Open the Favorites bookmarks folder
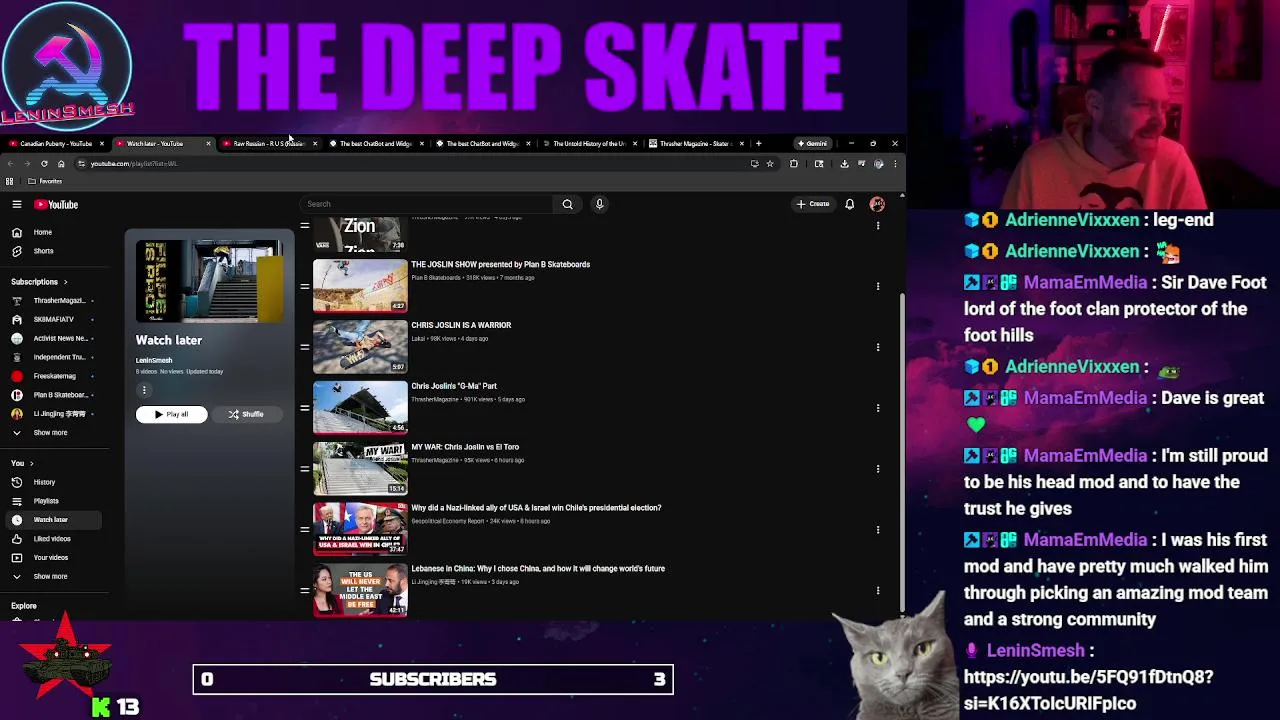Viewport: 1280px width, 720px height. pos(45,181)
